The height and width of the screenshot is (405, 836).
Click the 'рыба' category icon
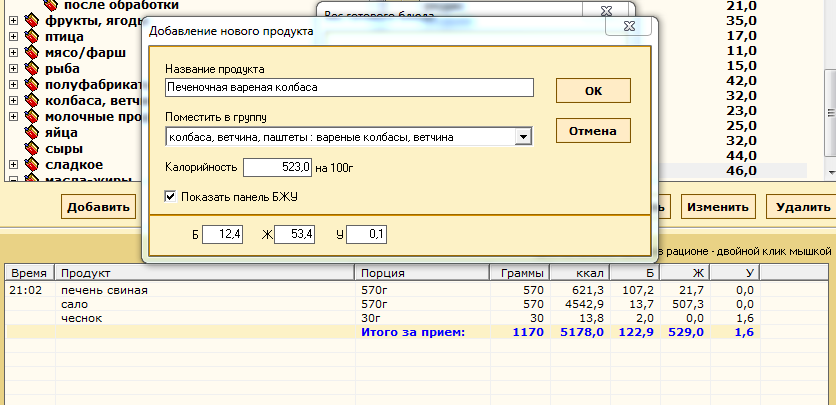[32, 69]
